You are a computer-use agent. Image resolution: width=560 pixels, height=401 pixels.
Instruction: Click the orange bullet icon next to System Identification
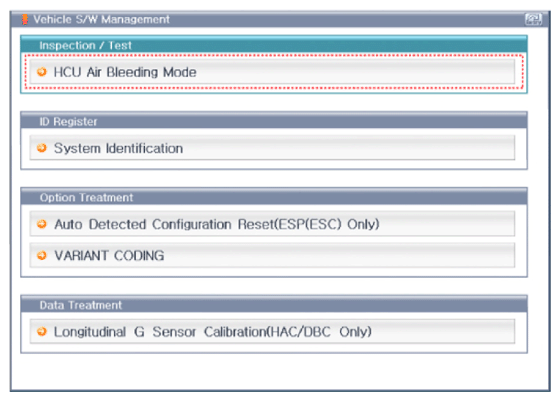click(42, 148)
